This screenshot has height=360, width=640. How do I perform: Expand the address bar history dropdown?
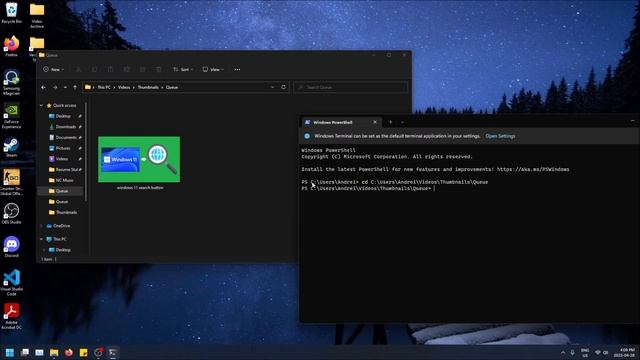point(272,87)
